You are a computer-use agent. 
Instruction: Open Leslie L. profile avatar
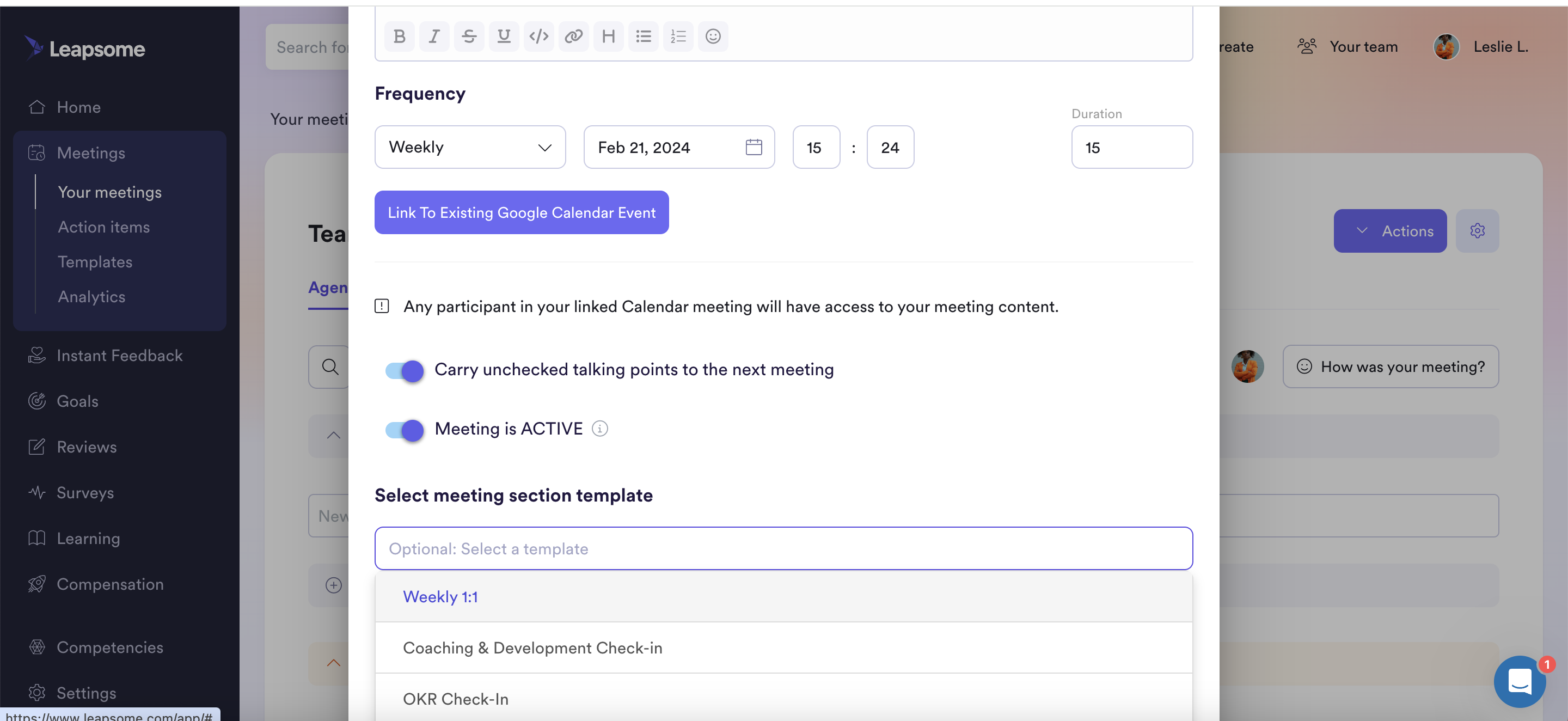[x=1446, y=47]
